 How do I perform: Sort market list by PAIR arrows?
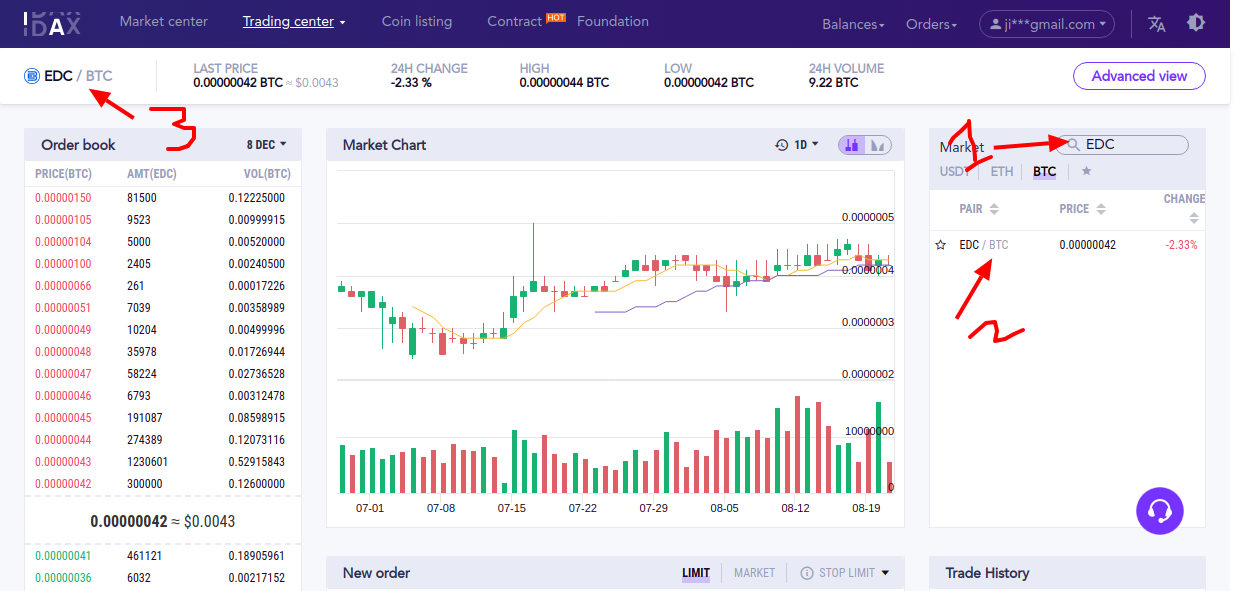pos(994,209)
